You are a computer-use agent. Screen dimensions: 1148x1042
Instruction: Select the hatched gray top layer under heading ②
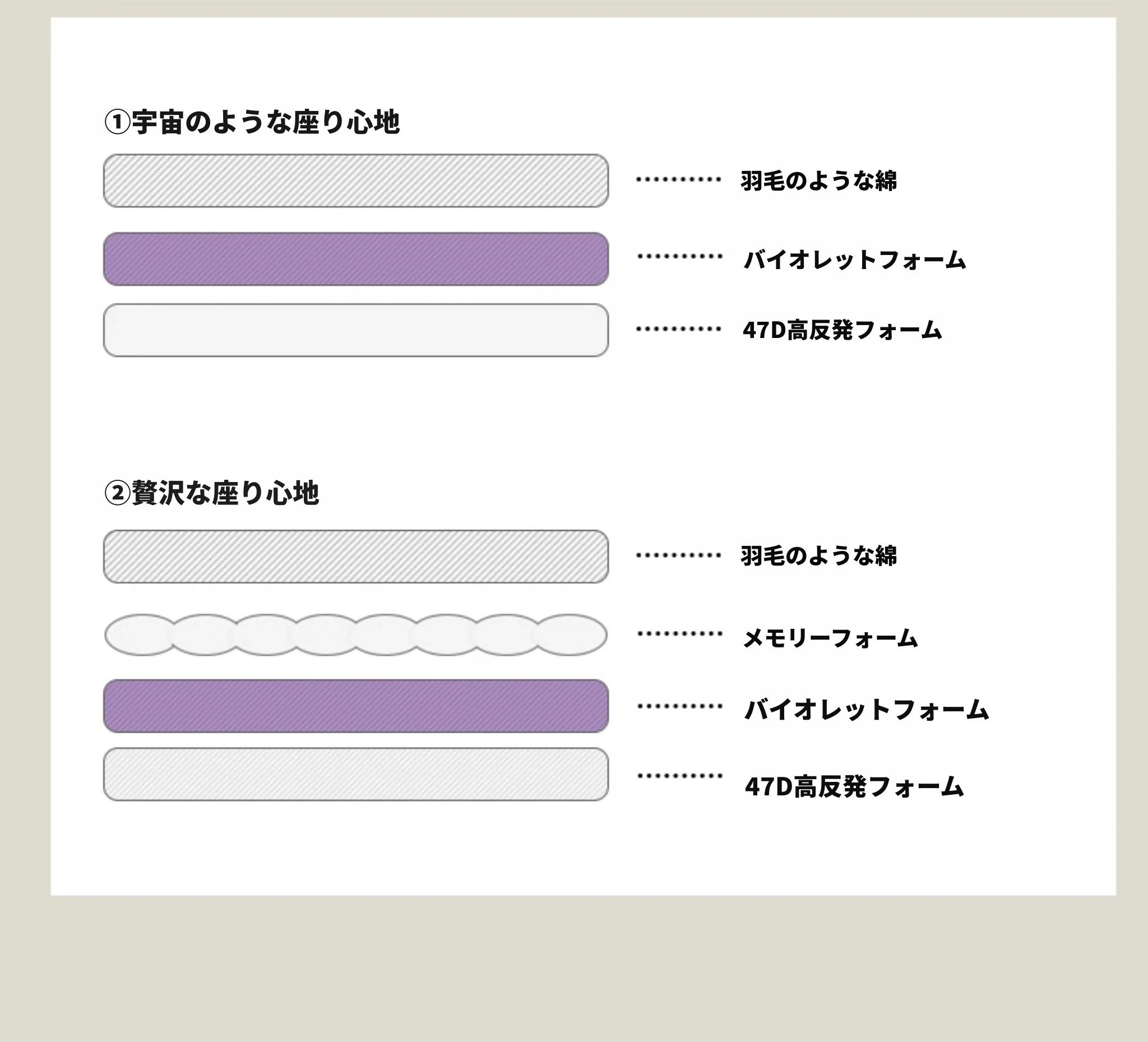pyautogui.click(x=356, y=556)
